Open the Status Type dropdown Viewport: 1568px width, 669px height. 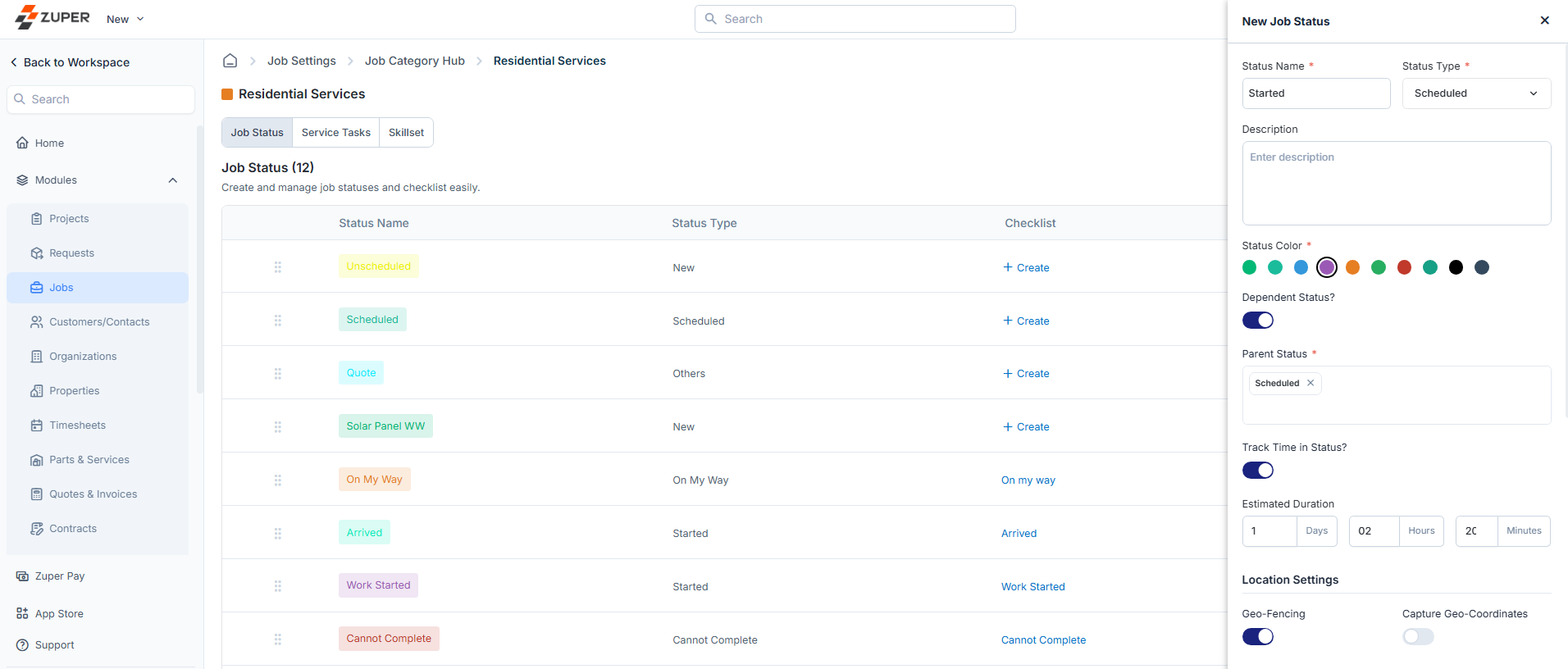click(1476, 93)
